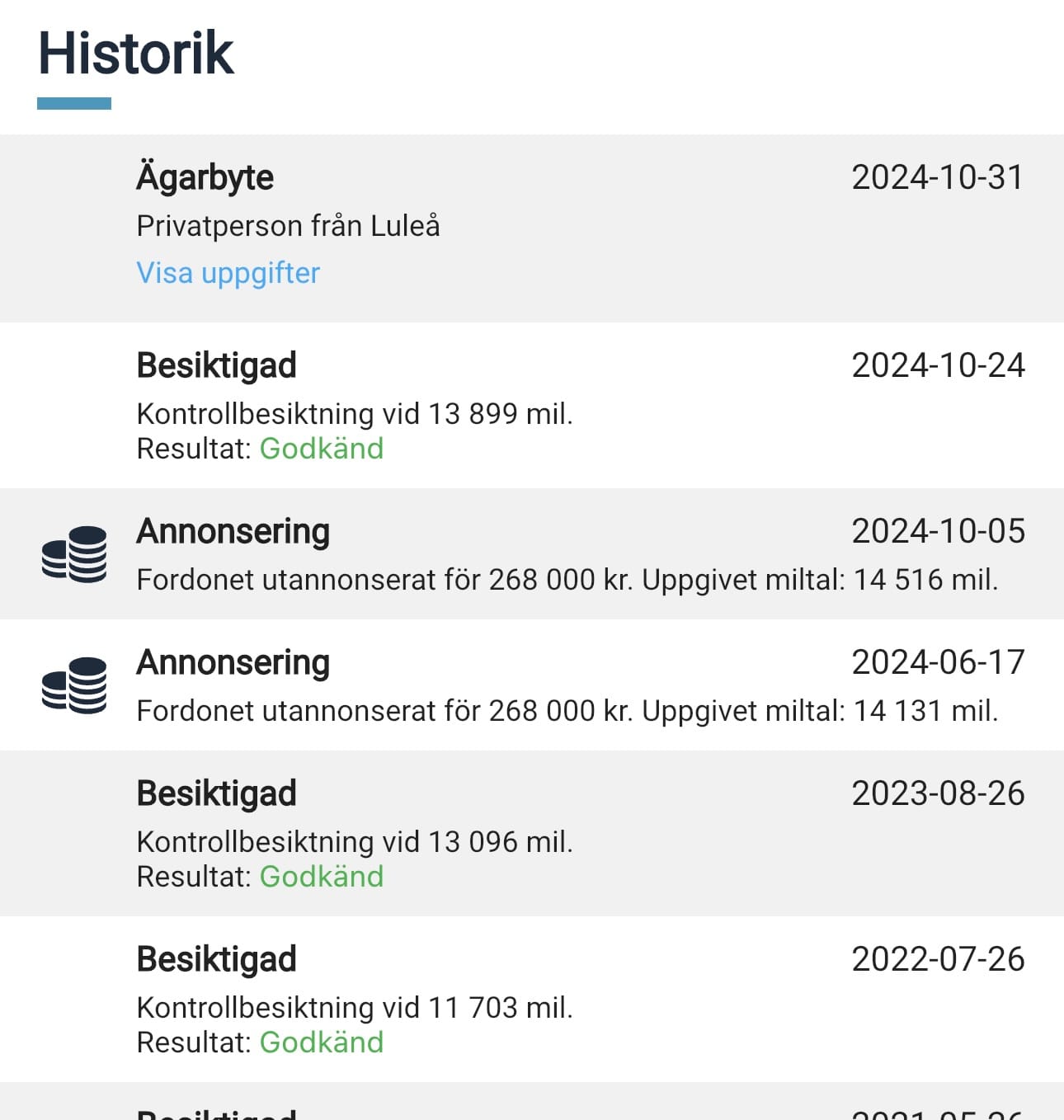Viewport: 1064px width, 1120px height.
Task: Select the Besiktigad entry at 13 096 mil
Action: tap(216, 793)
